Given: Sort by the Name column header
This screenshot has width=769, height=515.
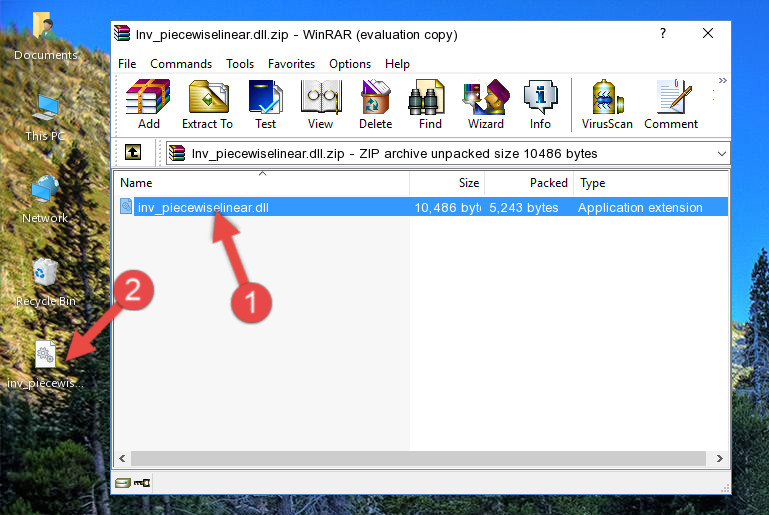Looking at the screenshot, I should pyautogui.click(x=262, y=183).
